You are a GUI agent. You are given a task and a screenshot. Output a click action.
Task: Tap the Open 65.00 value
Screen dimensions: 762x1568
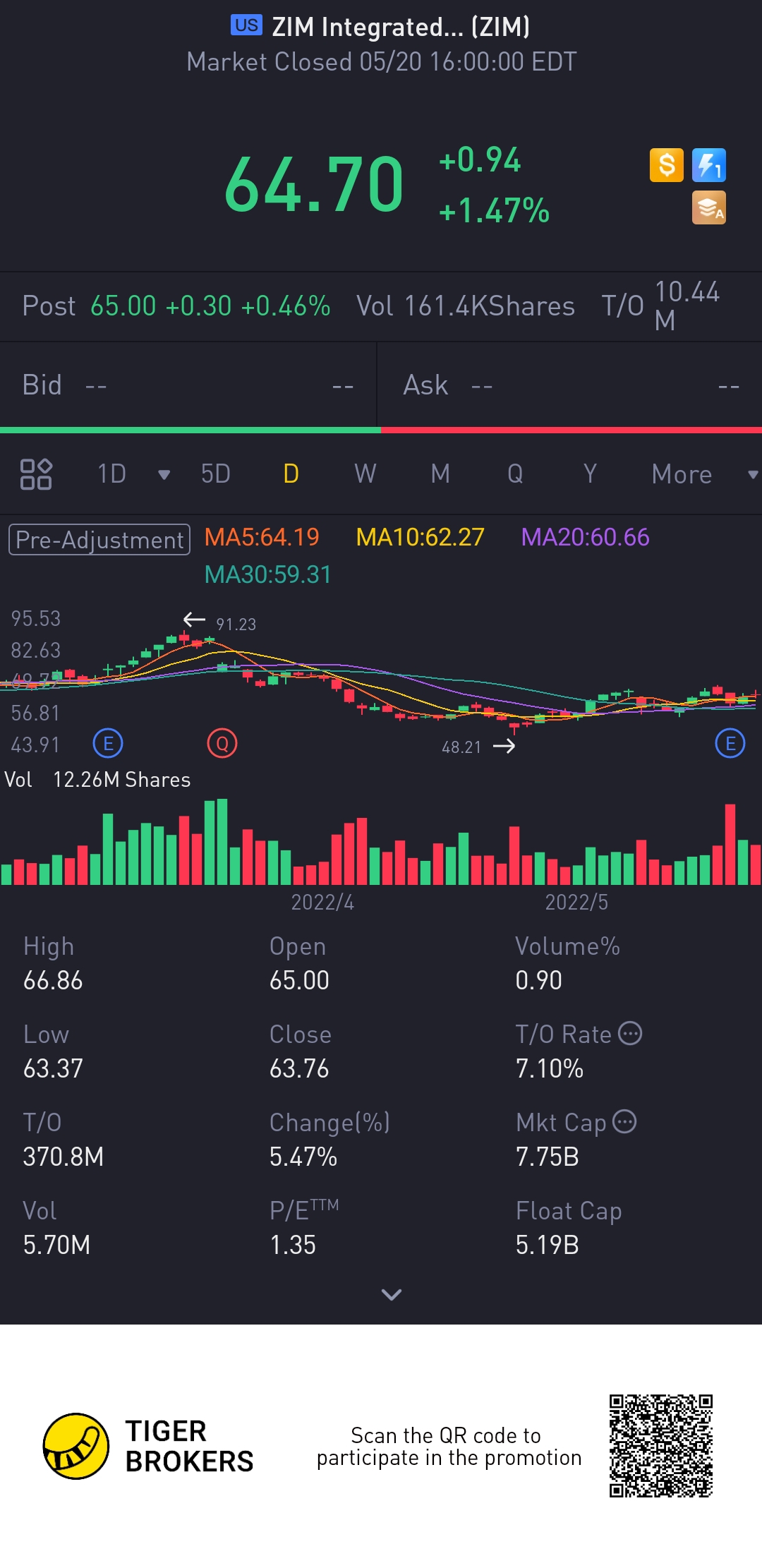tap(299, 980)
